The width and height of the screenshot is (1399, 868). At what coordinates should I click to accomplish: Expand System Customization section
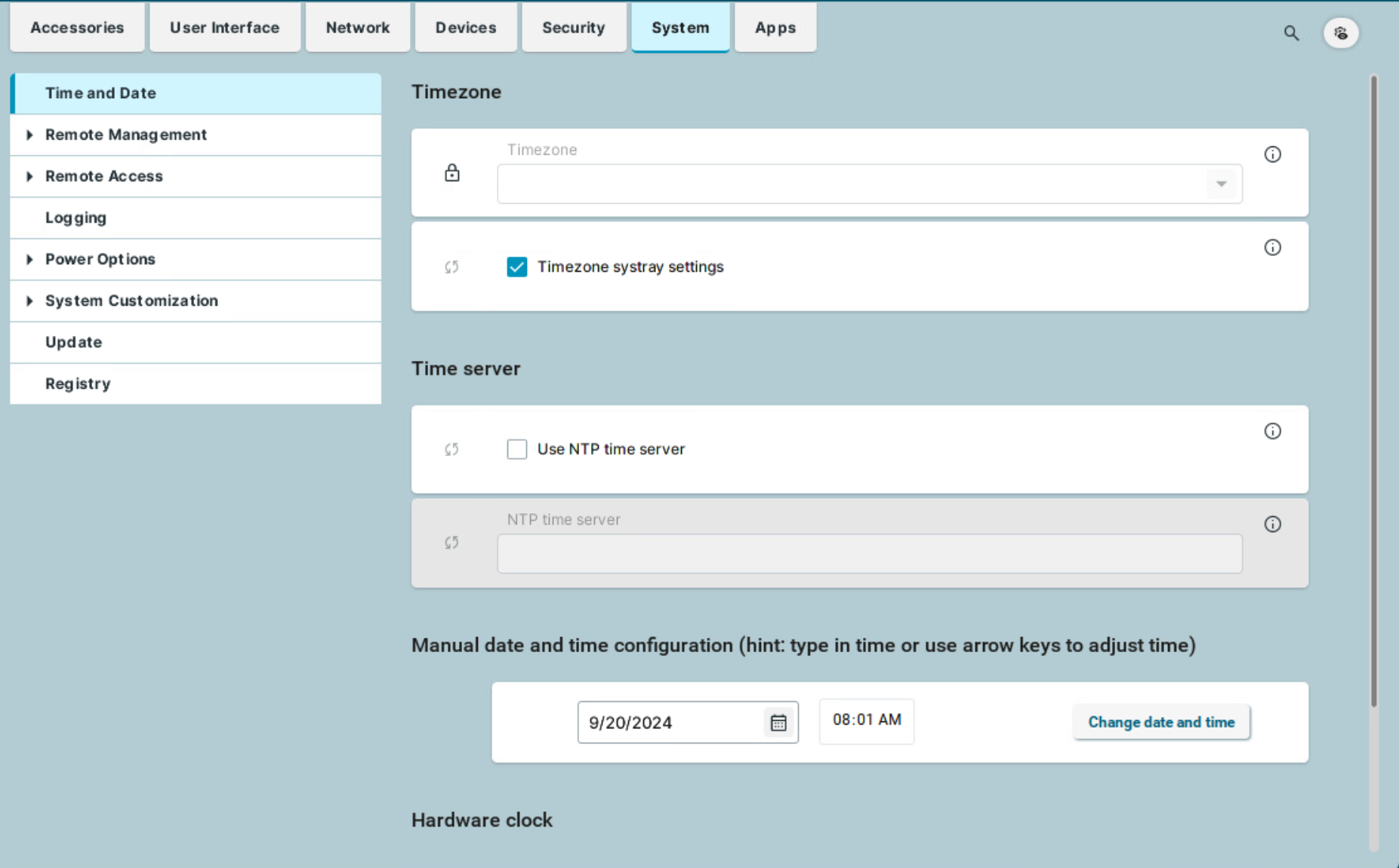point(29,301)
